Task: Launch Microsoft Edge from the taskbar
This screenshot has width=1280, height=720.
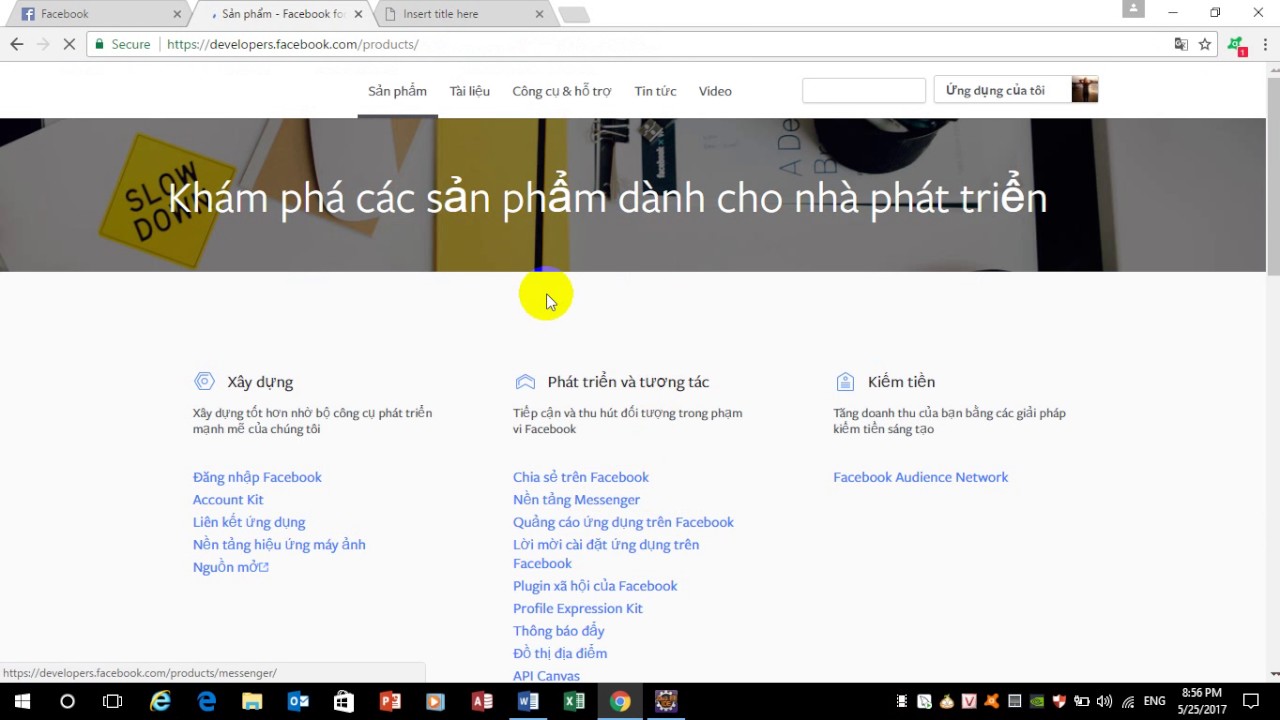Action: (x=206, y=701)
